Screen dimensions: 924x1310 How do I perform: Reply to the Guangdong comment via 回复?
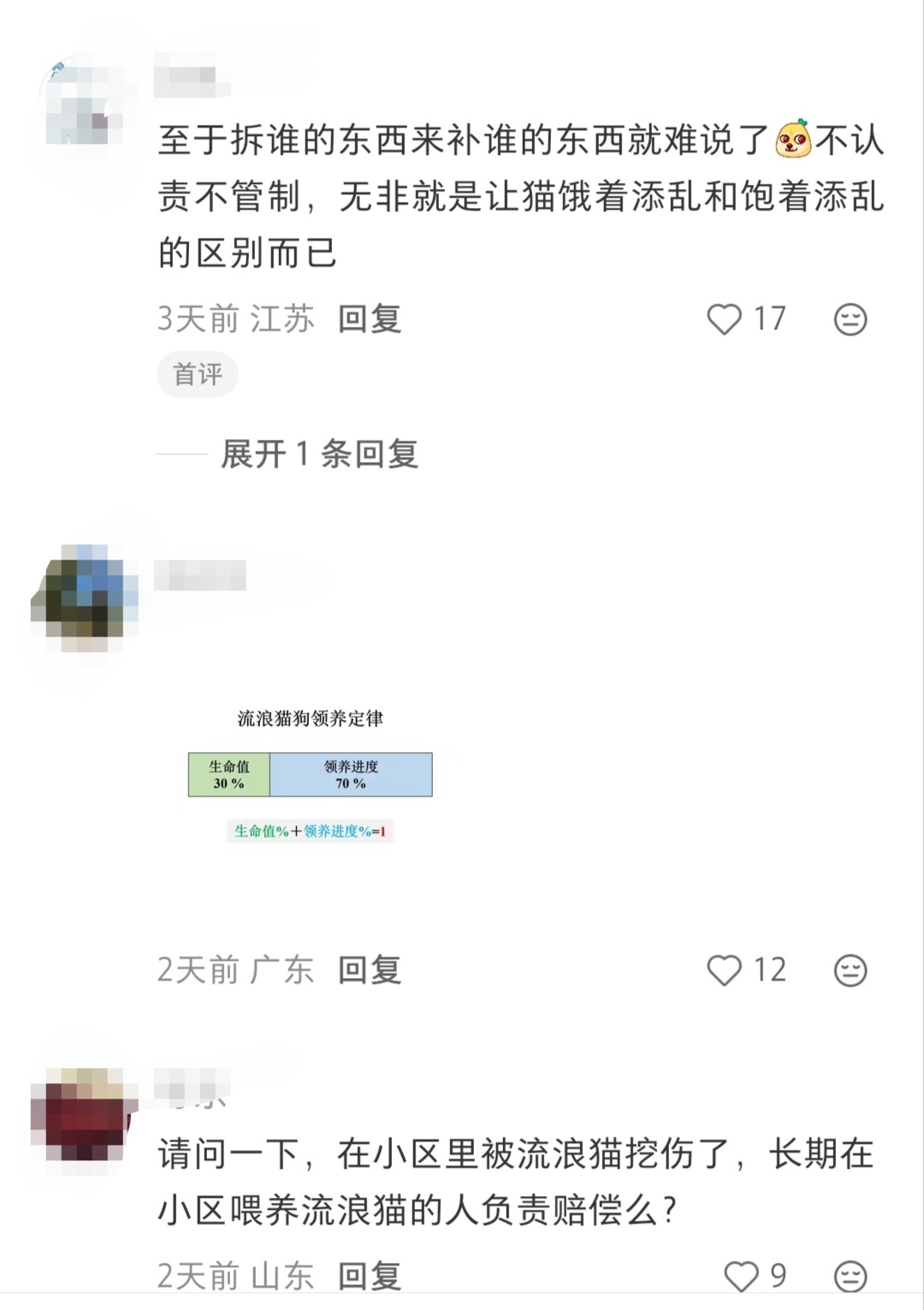point(370,970)
